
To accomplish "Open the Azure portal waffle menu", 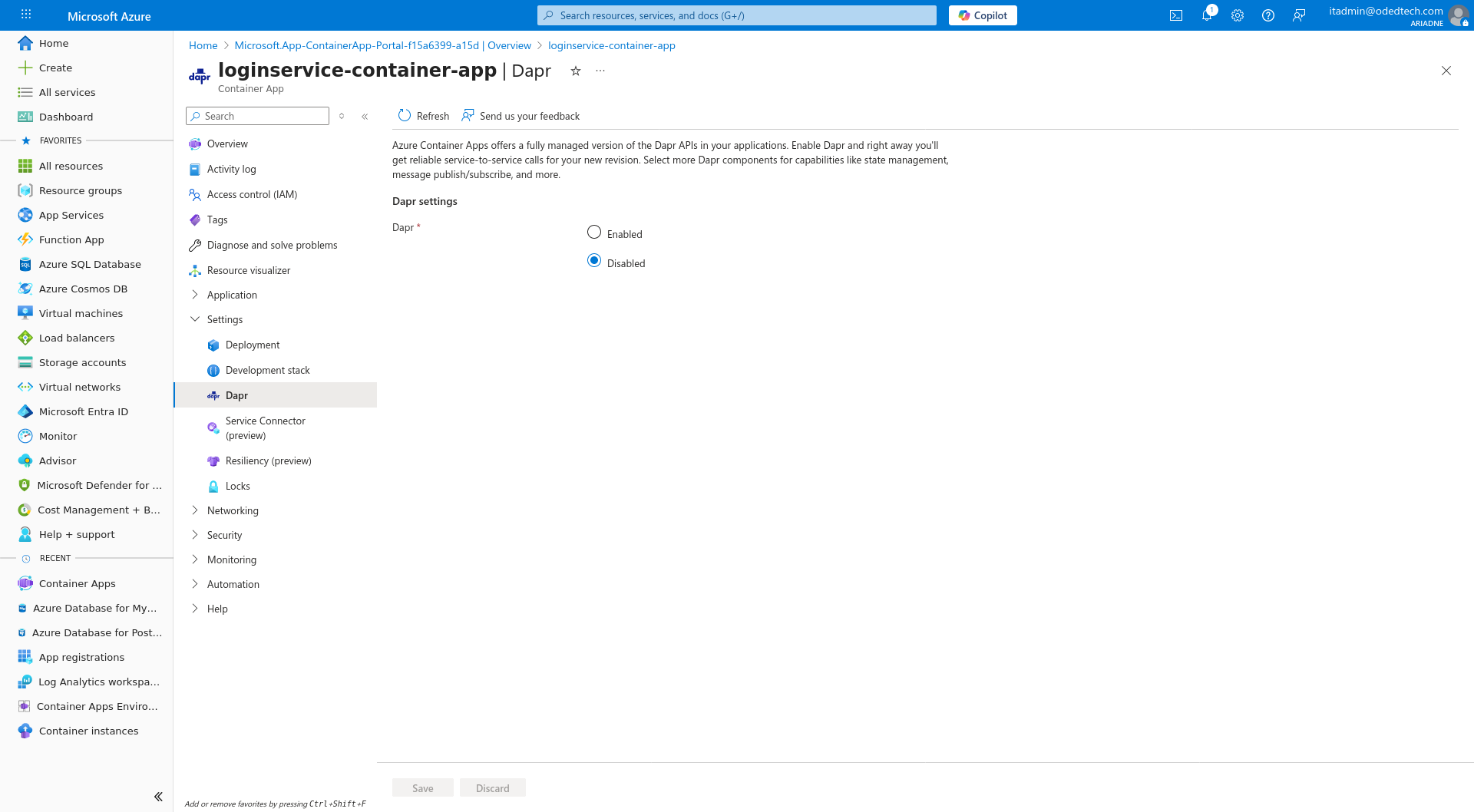I will tap(26, 15).
